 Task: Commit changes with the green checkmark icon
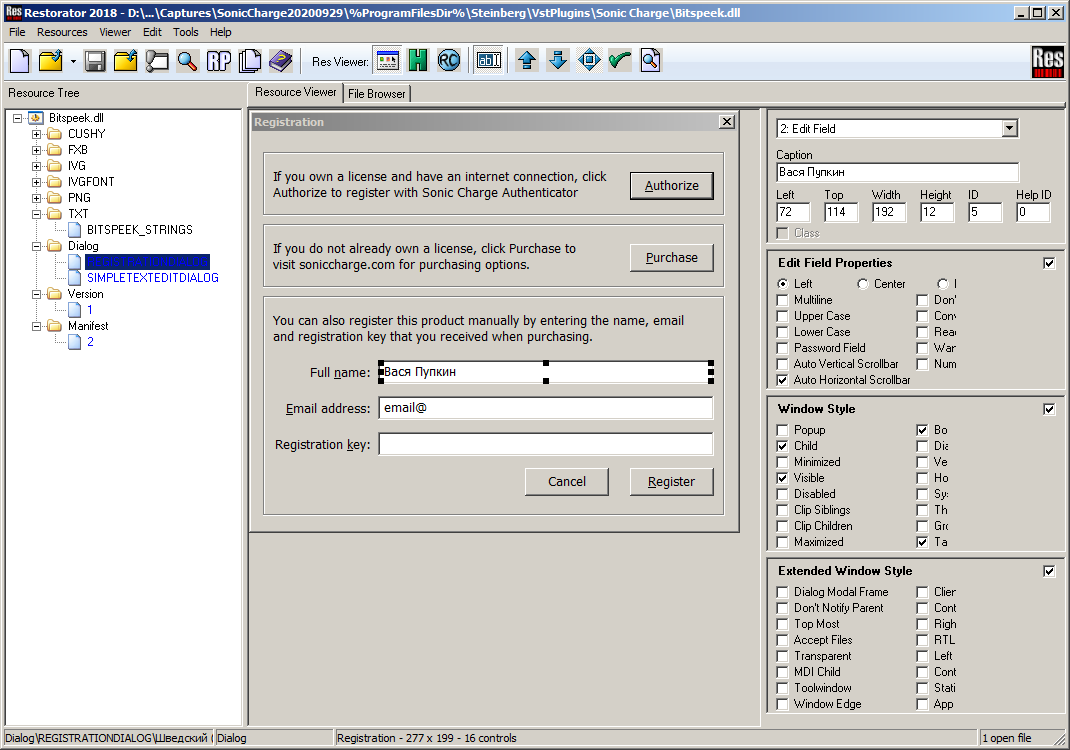coord(620,61)
